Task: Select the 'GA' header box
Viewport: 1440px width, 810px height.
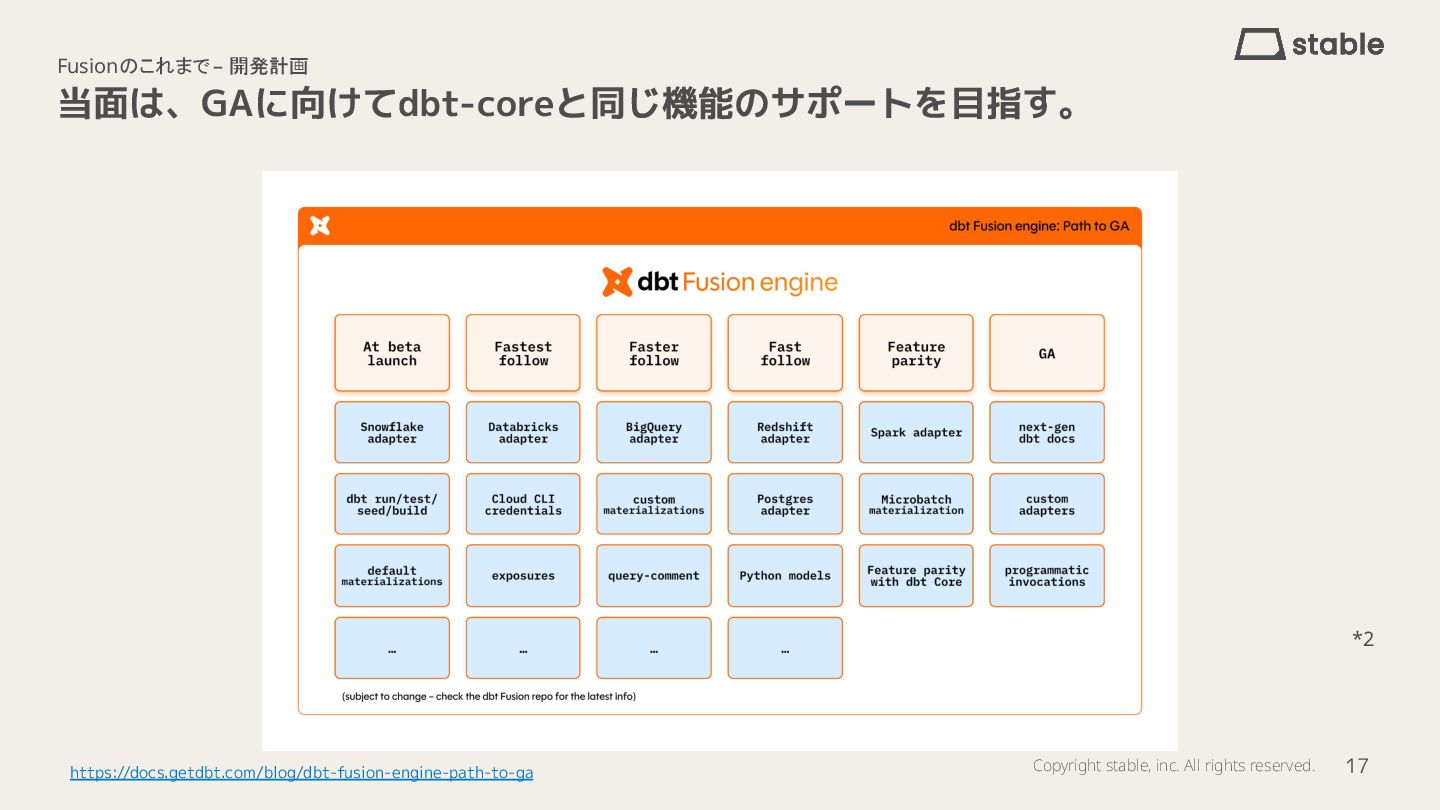Action: point(1047,353)
